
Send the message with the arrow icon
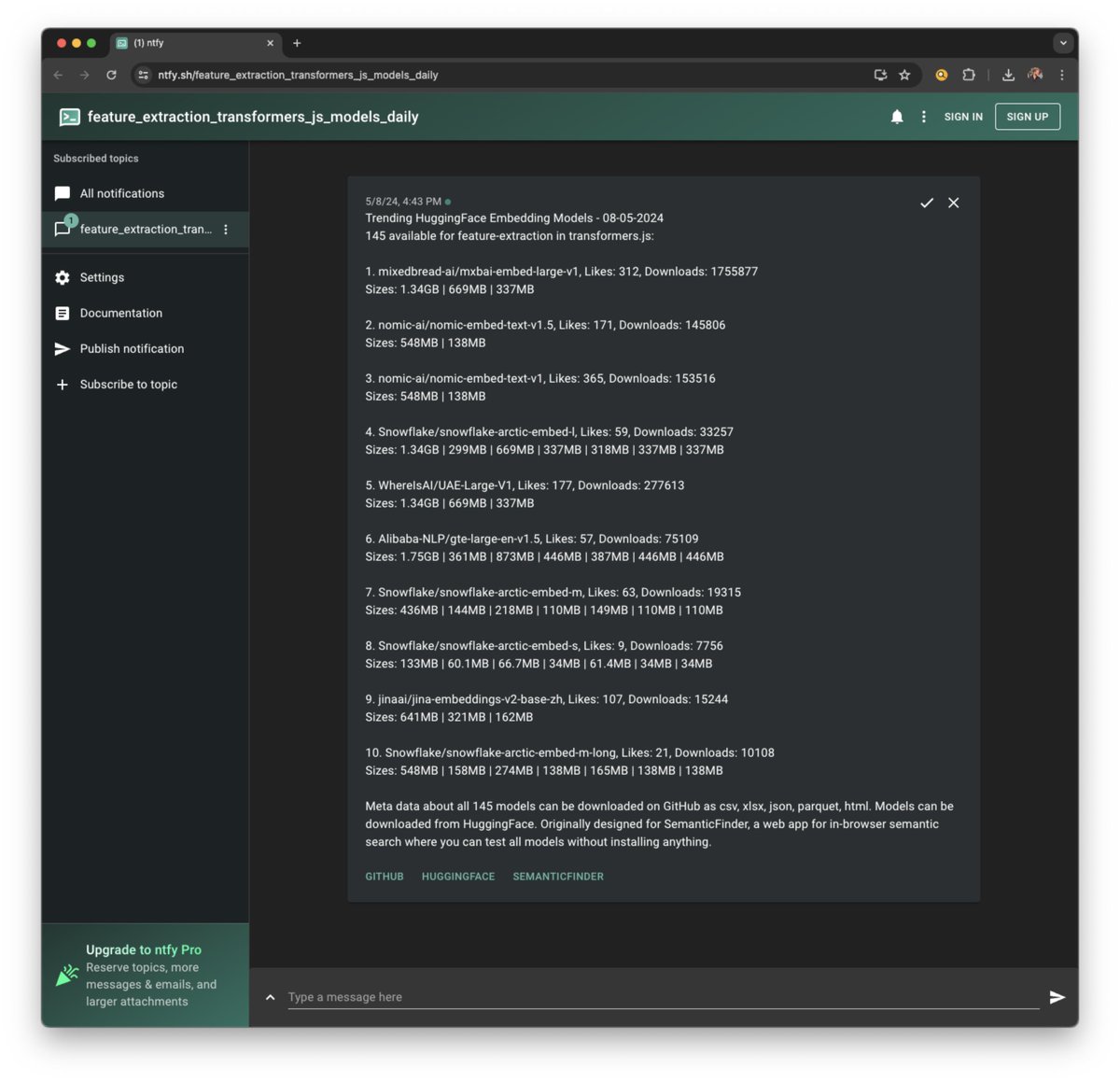tap(1057, 997)
